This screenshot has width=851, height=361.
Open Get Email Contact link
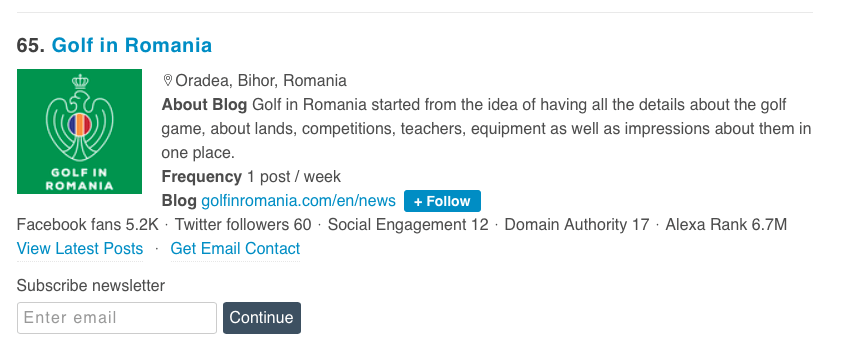click(235, 249)
